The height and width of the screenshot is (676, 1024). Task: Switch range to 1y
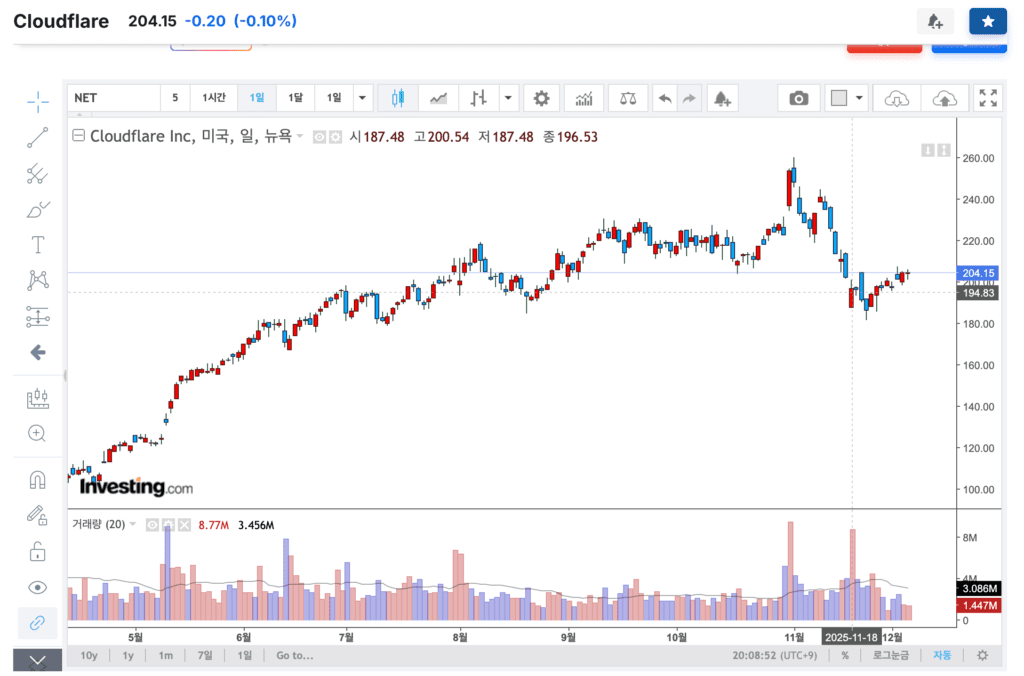(128, 656)
